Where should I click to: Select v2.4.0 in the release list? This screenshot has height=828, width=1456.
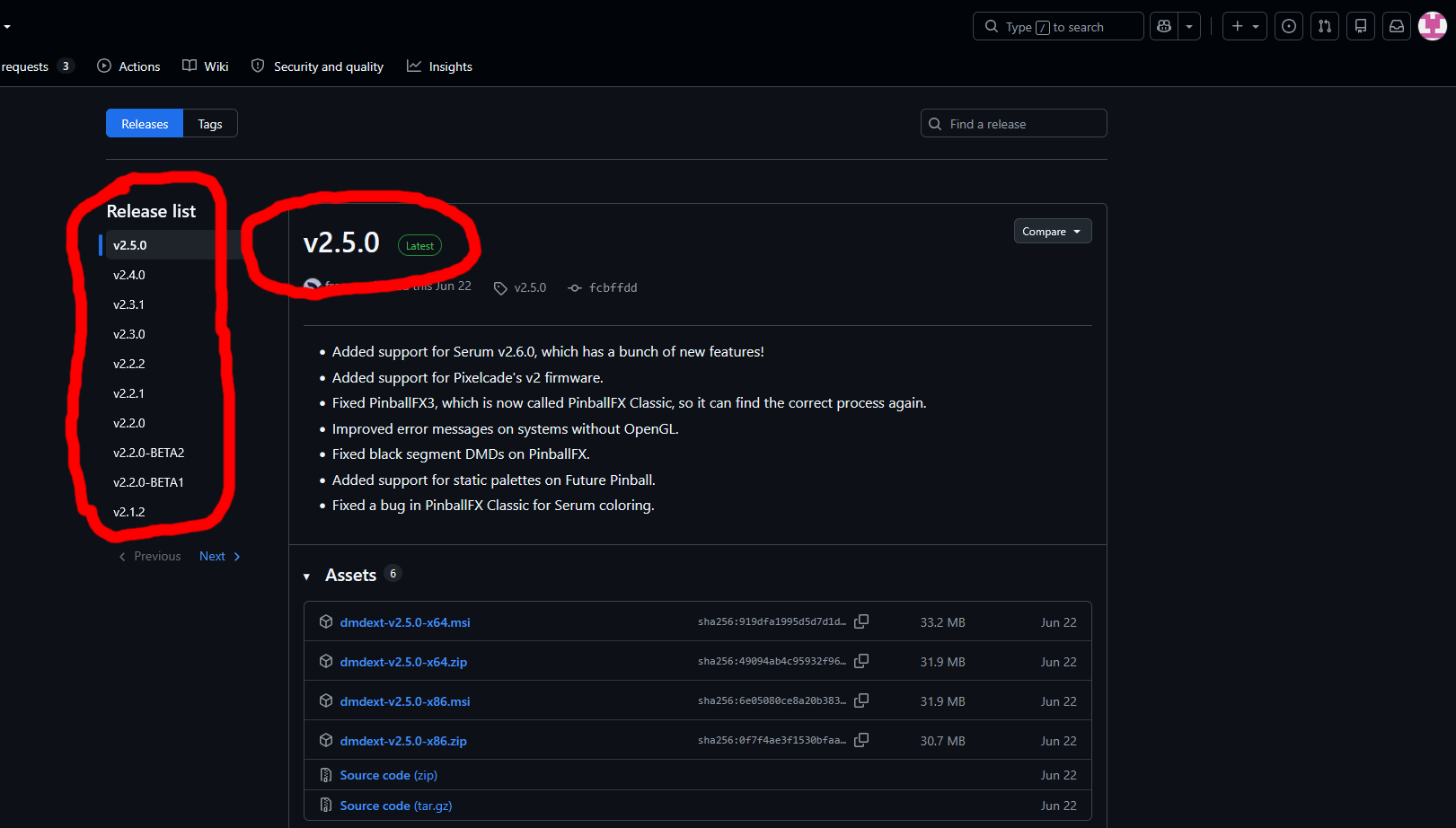[x=129, y=275]
